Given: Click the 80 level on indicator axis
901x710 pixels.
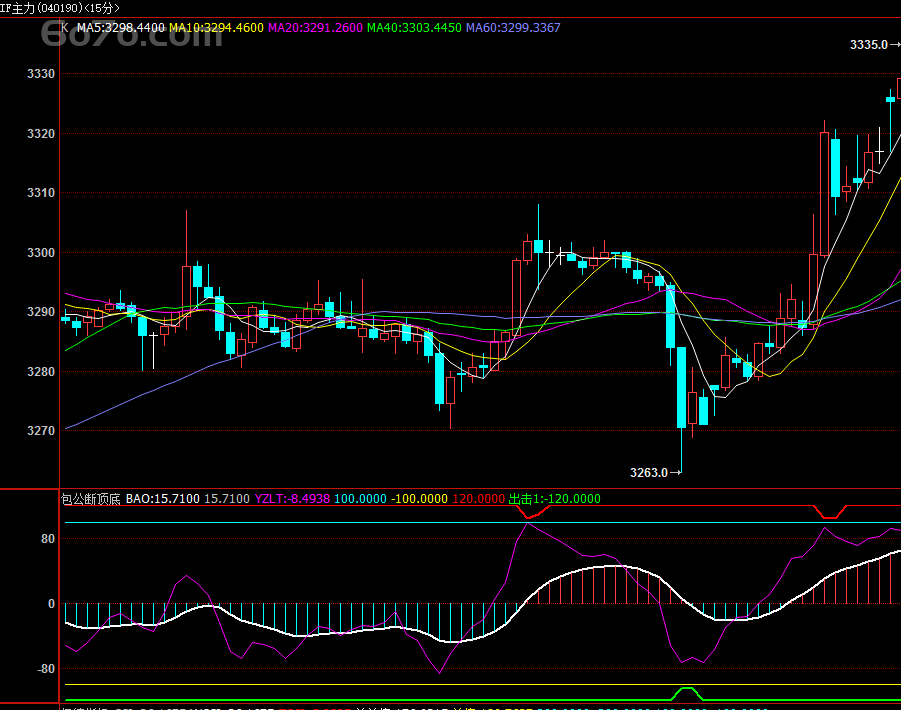Looking at the screenshot, I should pyautogui.click(x=48, y=539).
